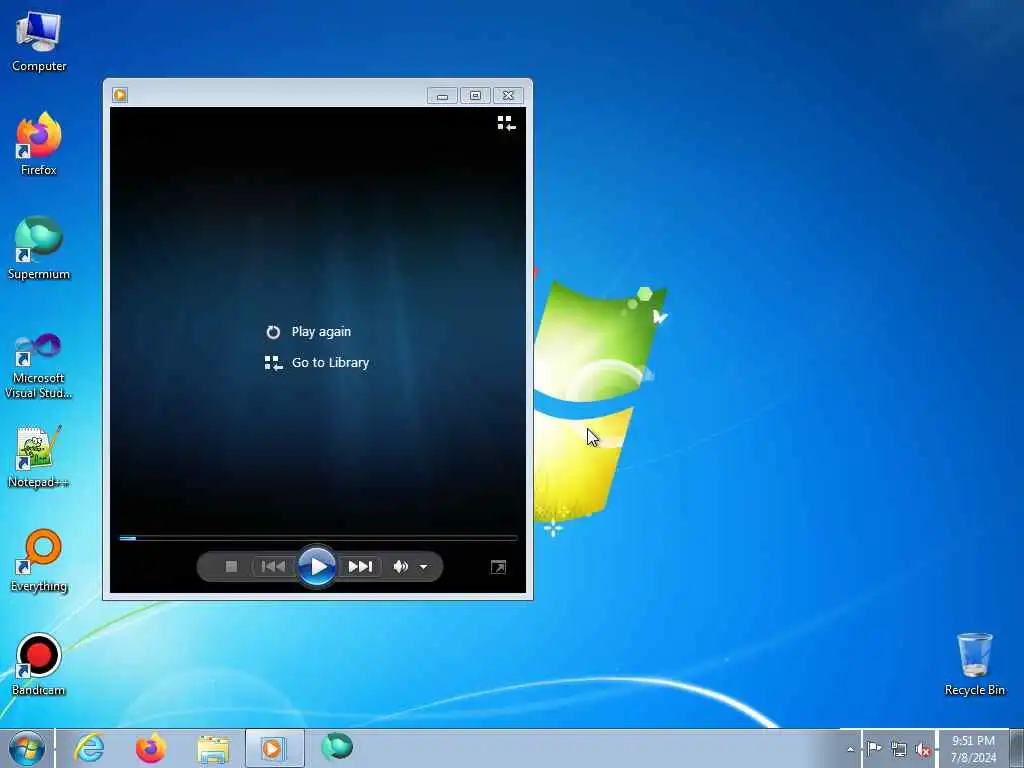Click the network tray icon
1024x768 pixels.
[899, 750]
